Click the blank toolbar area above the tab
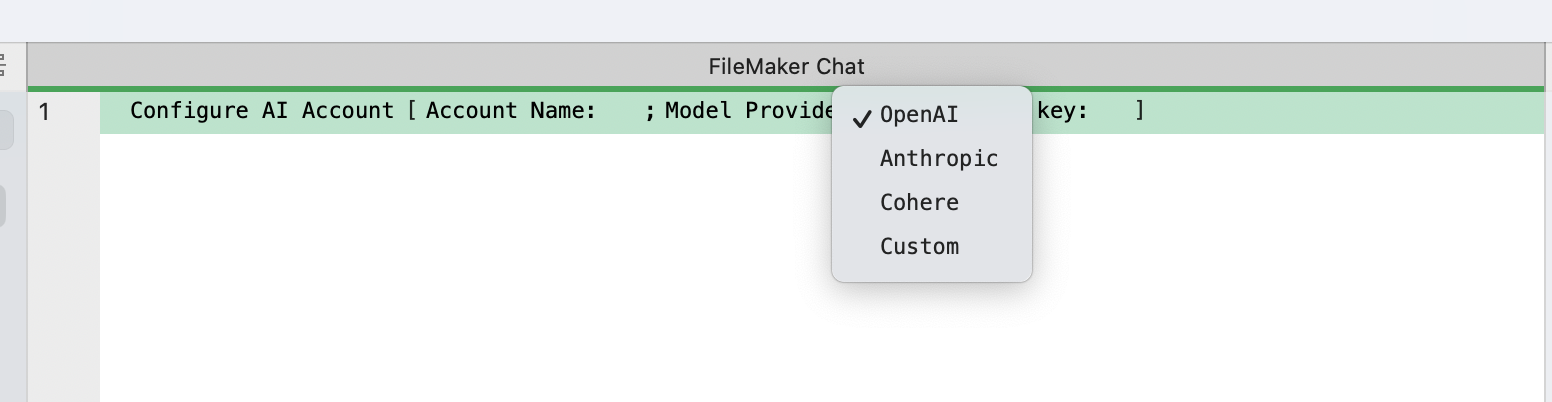Screen dimensions: 1552x402 (776, 20)
